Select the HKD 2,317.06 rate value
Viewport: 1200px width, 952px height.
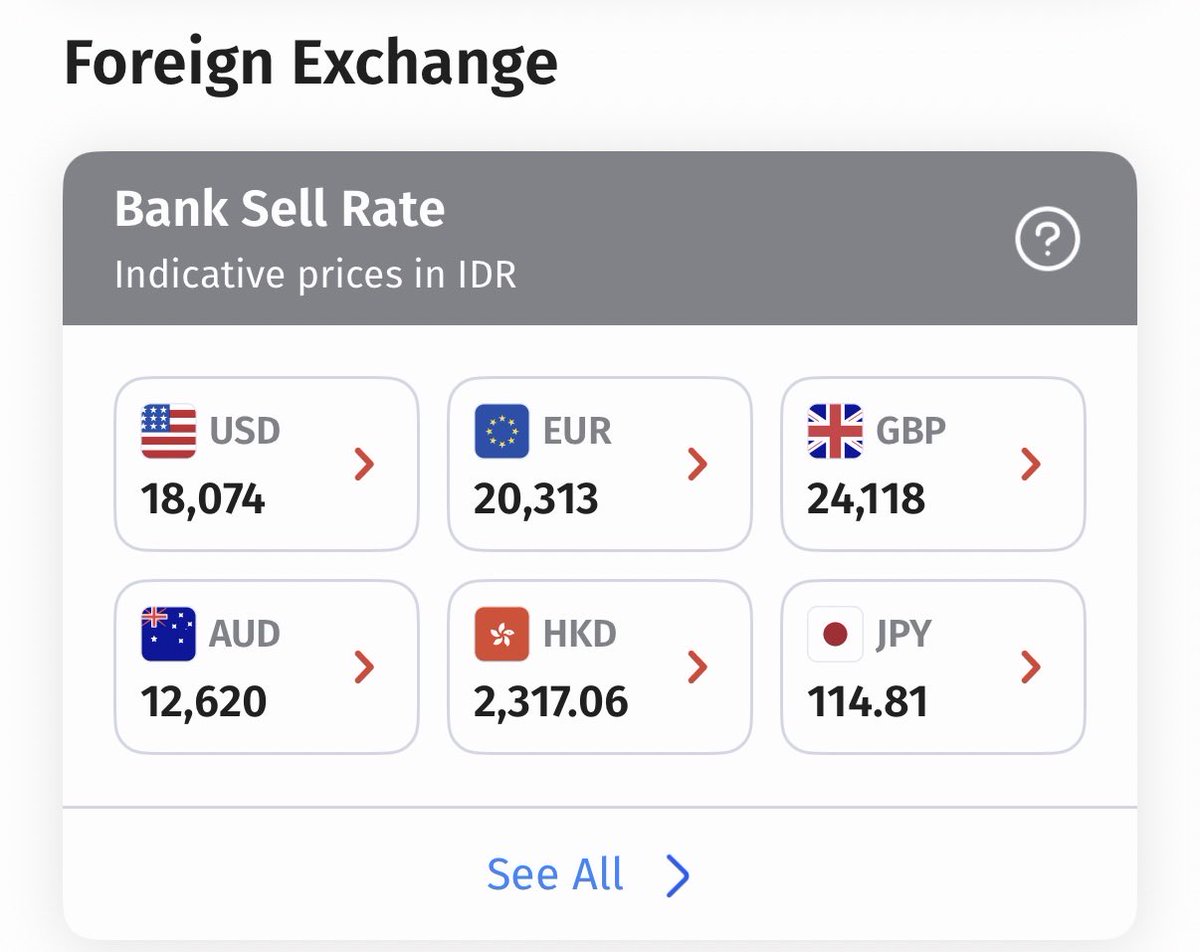point(551,702)
